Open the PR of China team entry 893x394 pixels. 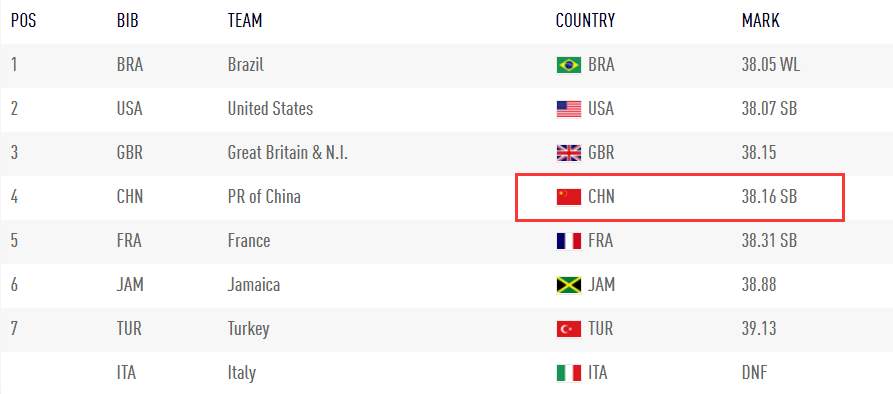[264, 197]
